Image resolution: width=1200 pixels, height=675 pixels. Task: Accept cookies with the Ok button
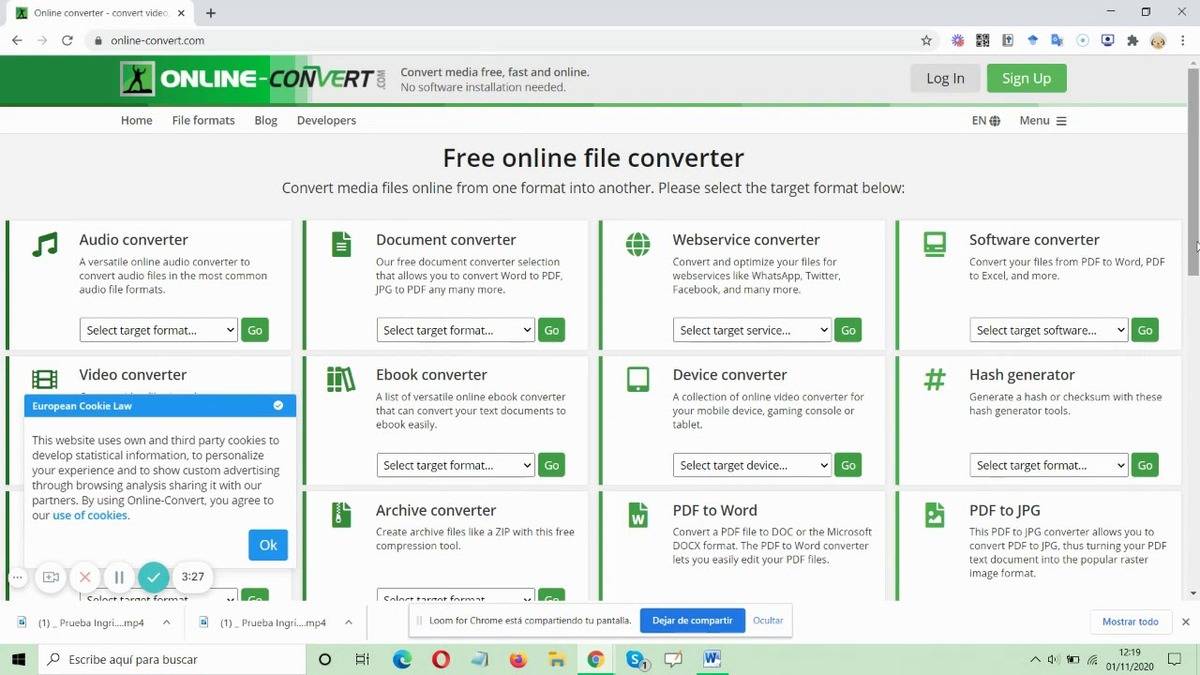(268, 545)
